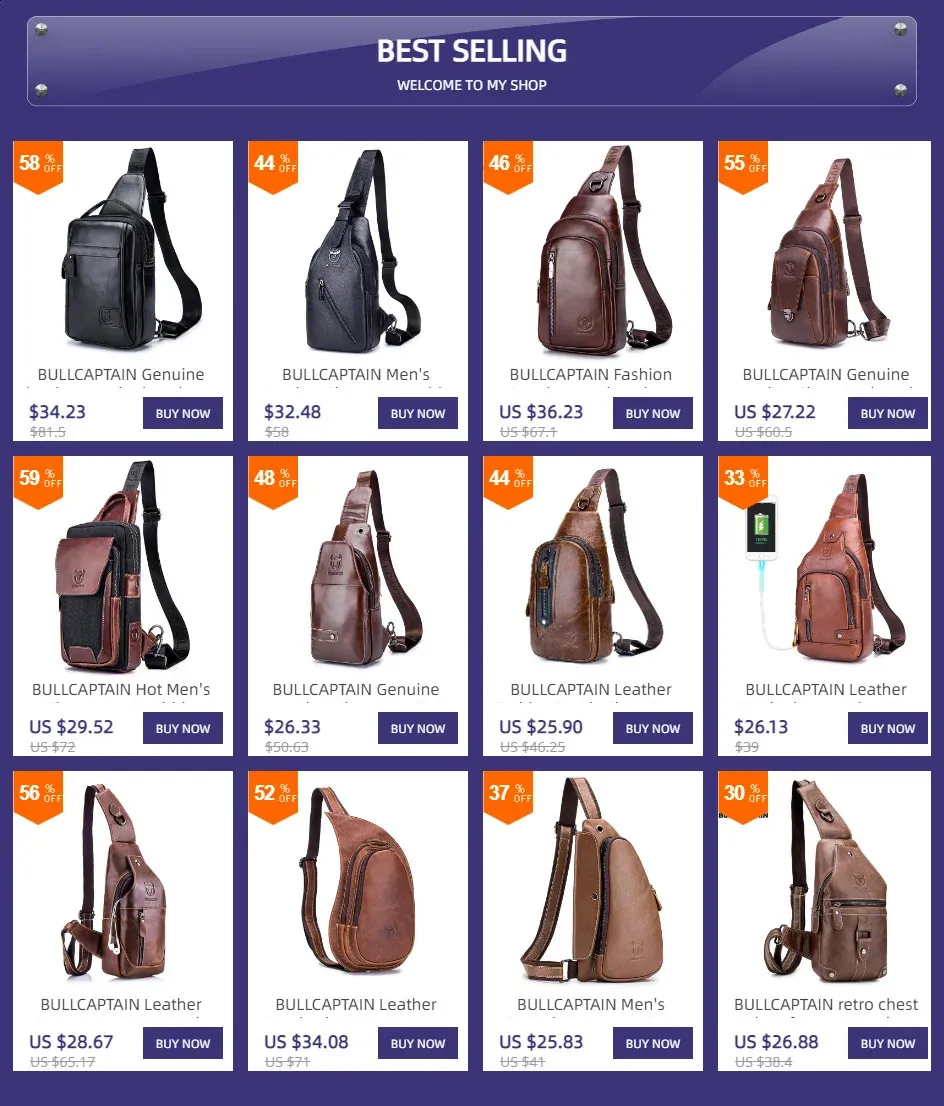Screen dimensions: 944x1106
Task: Open the bag with phone charging image
Action: pos(824,566)
